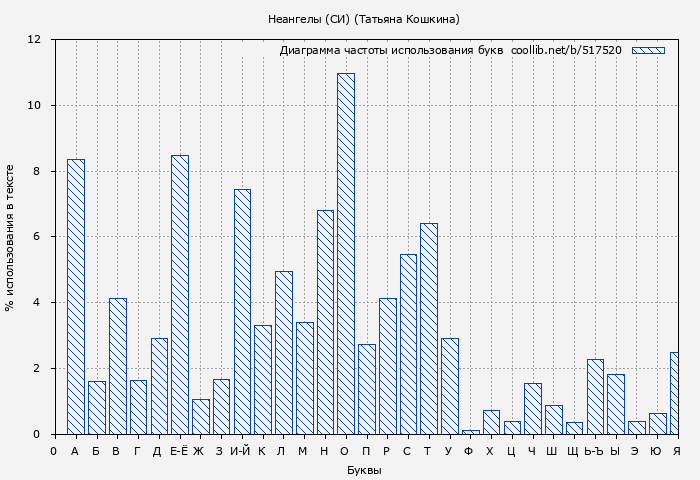Screen dimensions: 700x480
Task: Select the bar for letter Р
Action: (387, 366)
